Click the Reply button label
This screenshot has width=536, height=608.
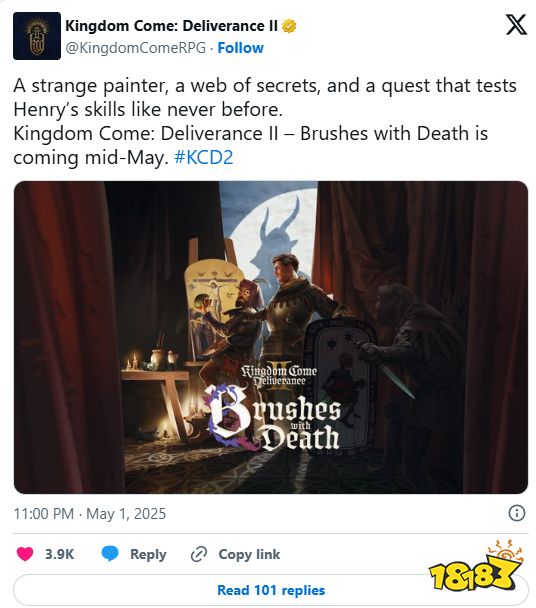(x=148, y=554)
